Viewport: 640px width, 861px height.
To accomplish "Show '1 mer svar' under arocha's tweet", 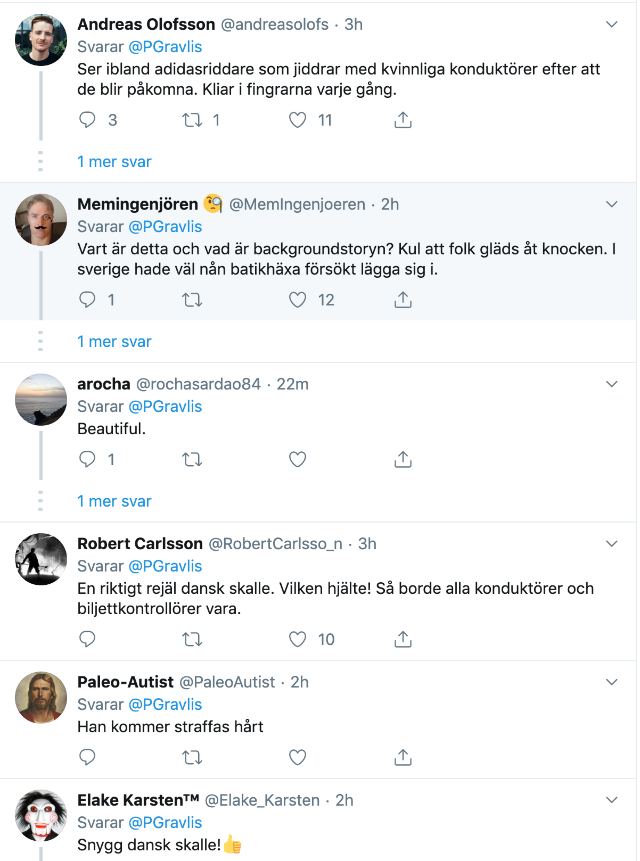I will tap(114, 501).
